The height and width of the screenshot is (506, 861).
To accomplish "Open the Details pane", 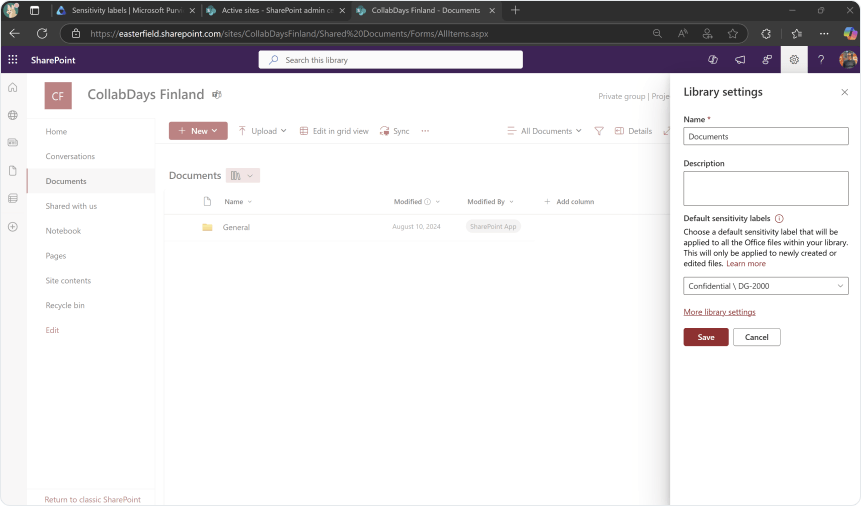I will [x=634, y=131].
